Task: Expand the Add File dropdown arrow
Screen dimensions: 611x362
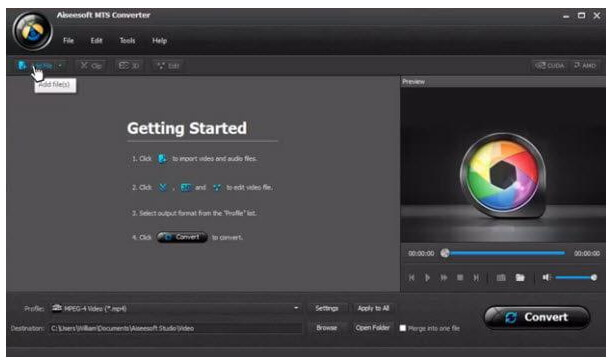Action: click(x=60, y=65)
